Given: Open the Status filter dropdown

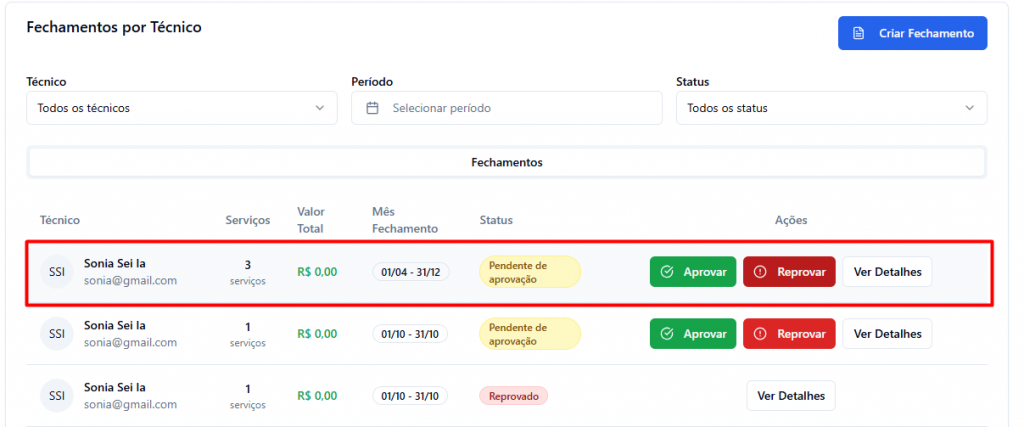Looking at the screenshot, I should [x=830, y=108].
